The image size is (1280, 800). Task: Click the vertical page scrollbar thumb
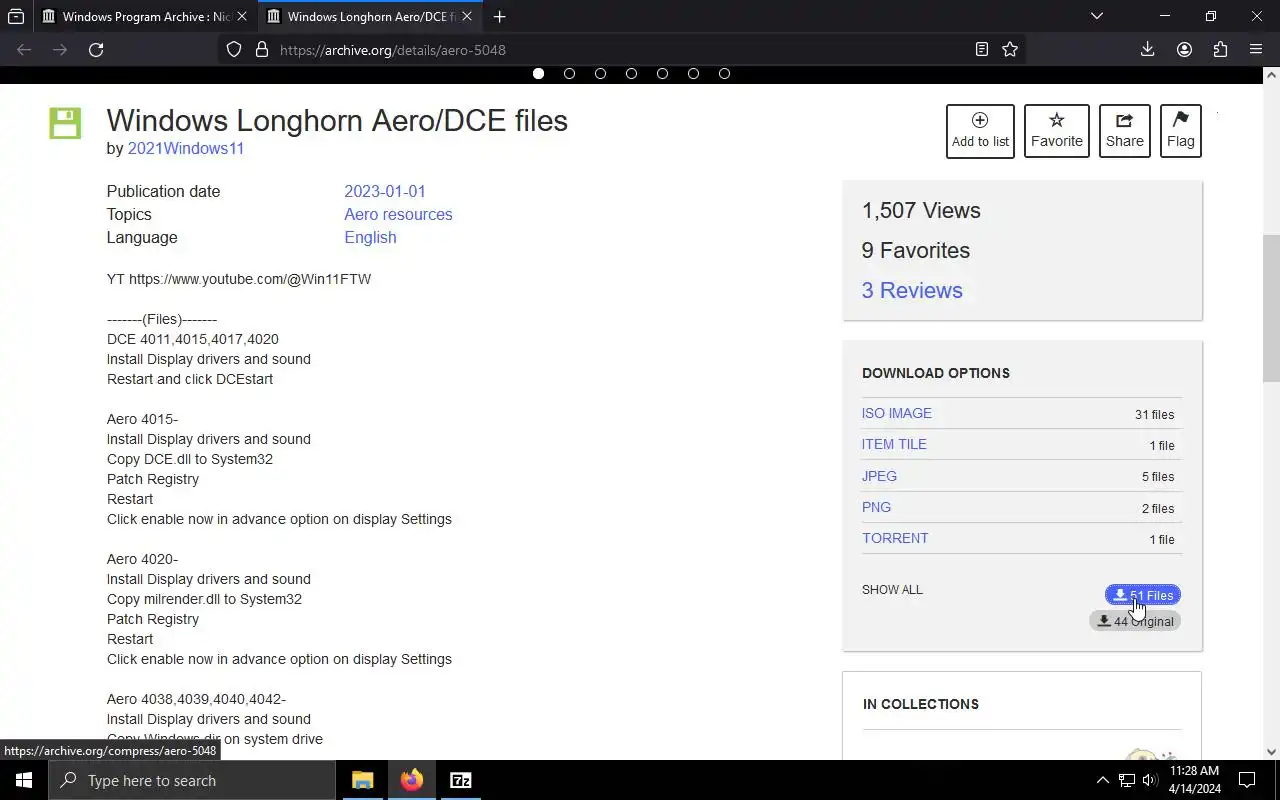click(x=1271, y=308)
